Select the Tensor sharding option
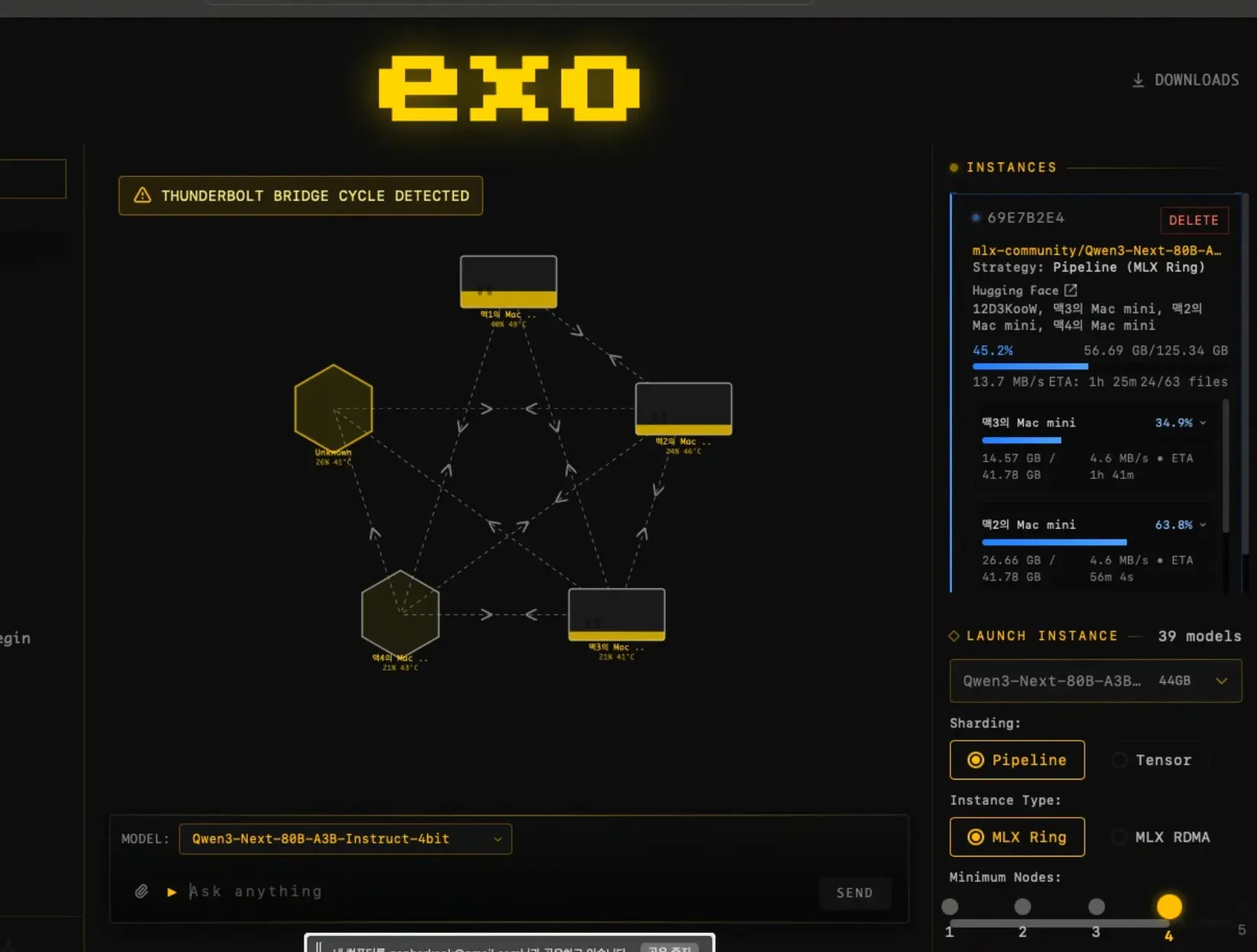The width and height of the screenshot is (1257, 952). 1119,760
